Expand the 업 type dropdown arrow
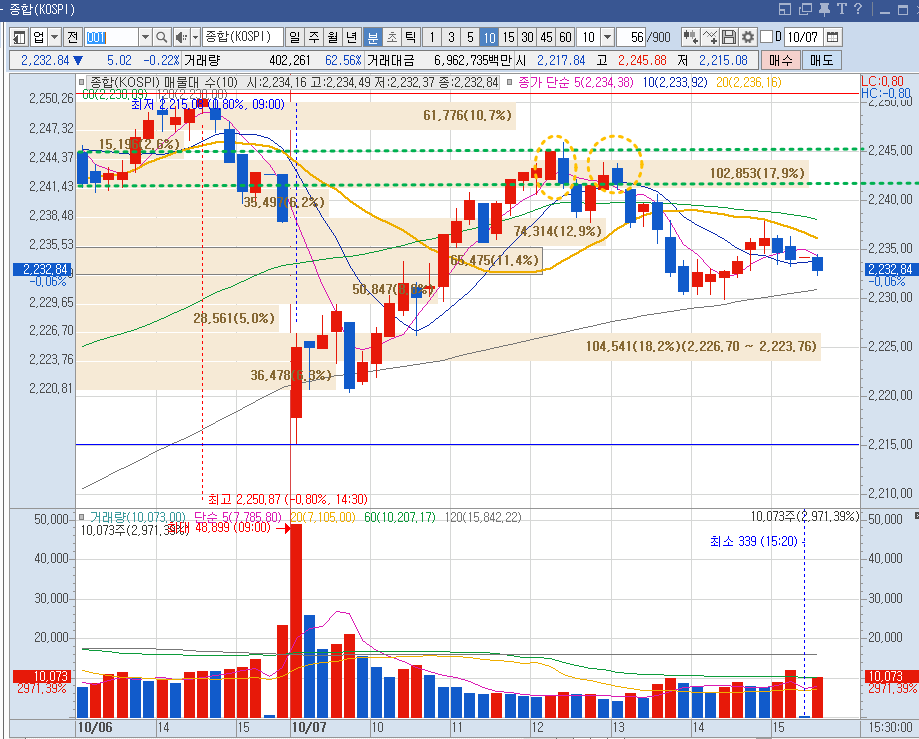The image size is (919, 739). [x=55, y=38]
